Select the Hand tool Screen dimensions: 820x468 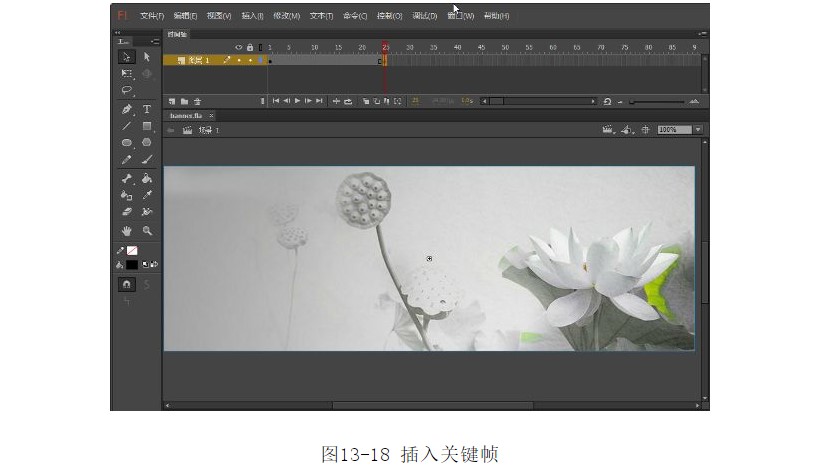coord(127,230)
